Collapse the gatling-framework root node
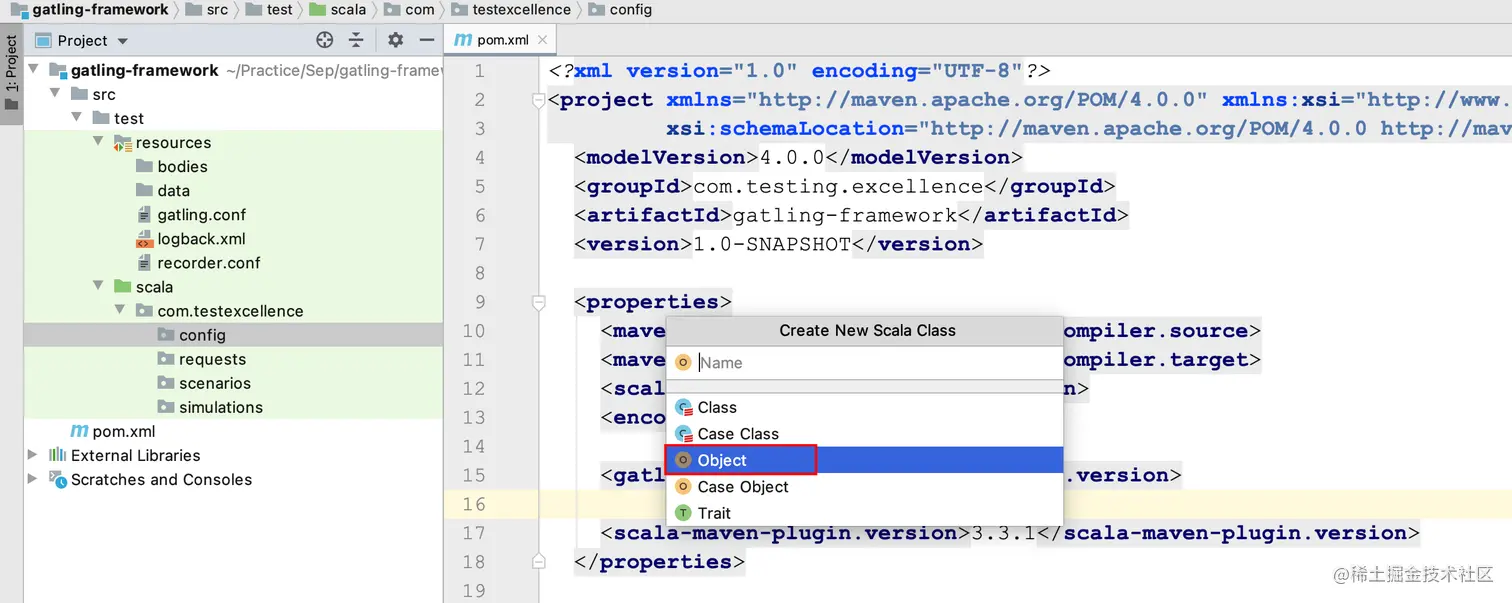The height and width of the screenshot is (603, 1512). point(34,70)
